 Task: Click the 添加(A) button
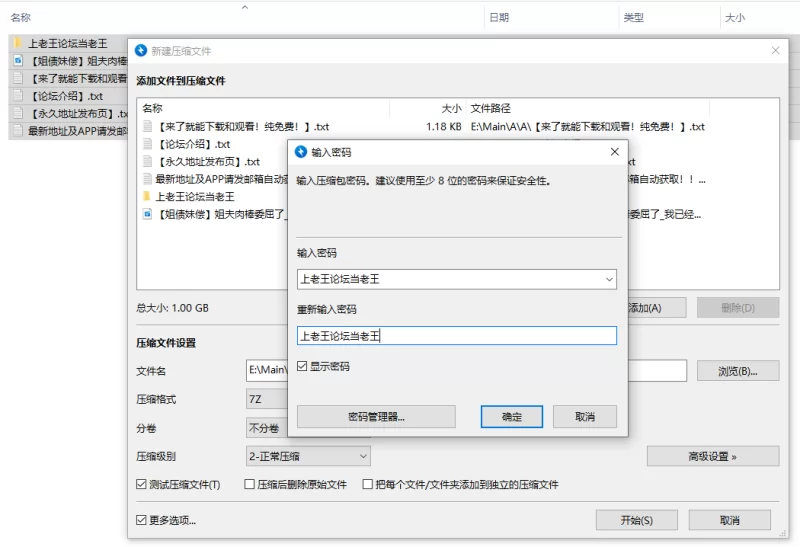656,308
